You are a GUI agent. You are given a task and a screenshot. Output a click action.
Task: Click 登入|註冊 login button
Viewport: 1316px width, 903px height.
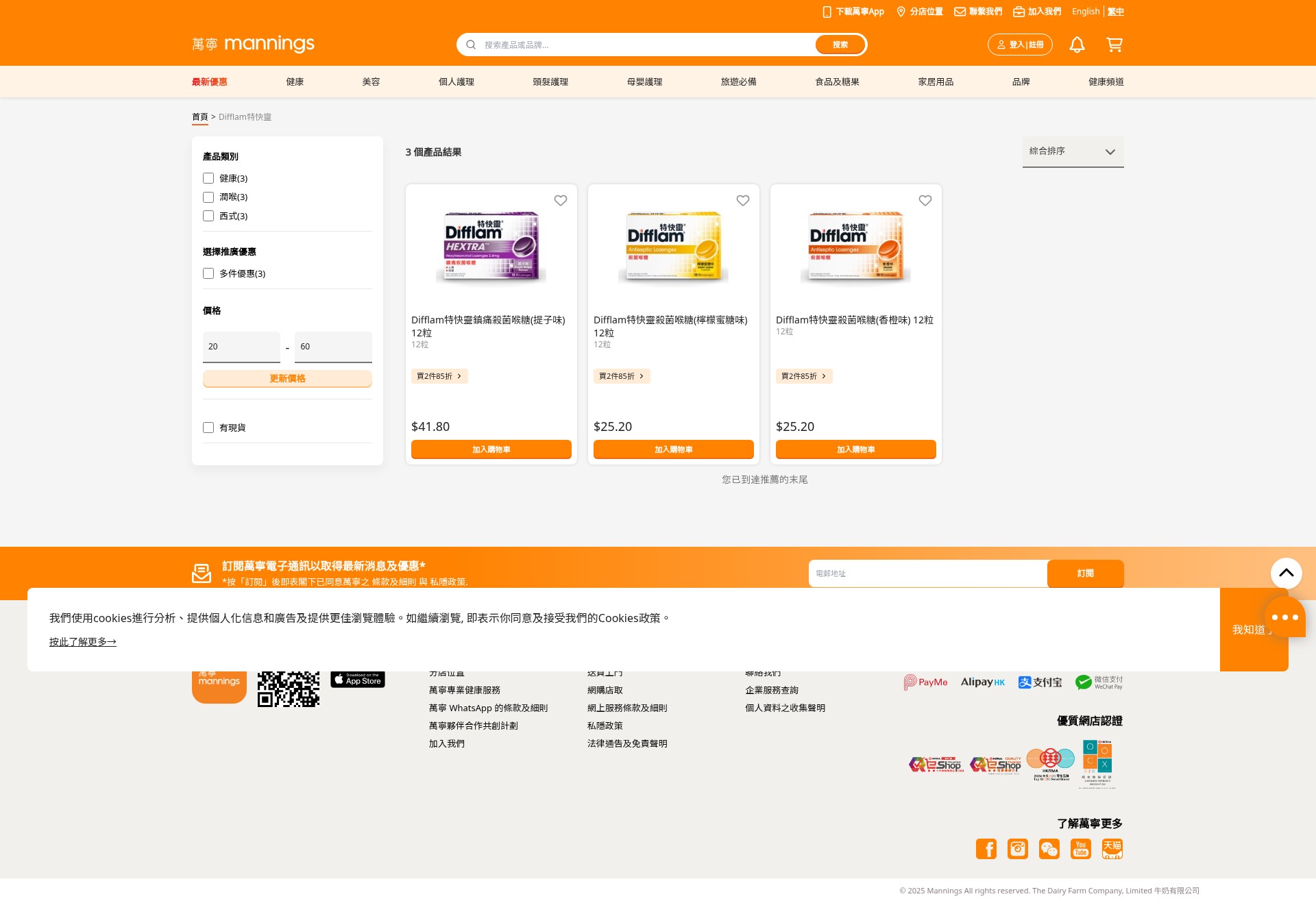(1020, 45)
